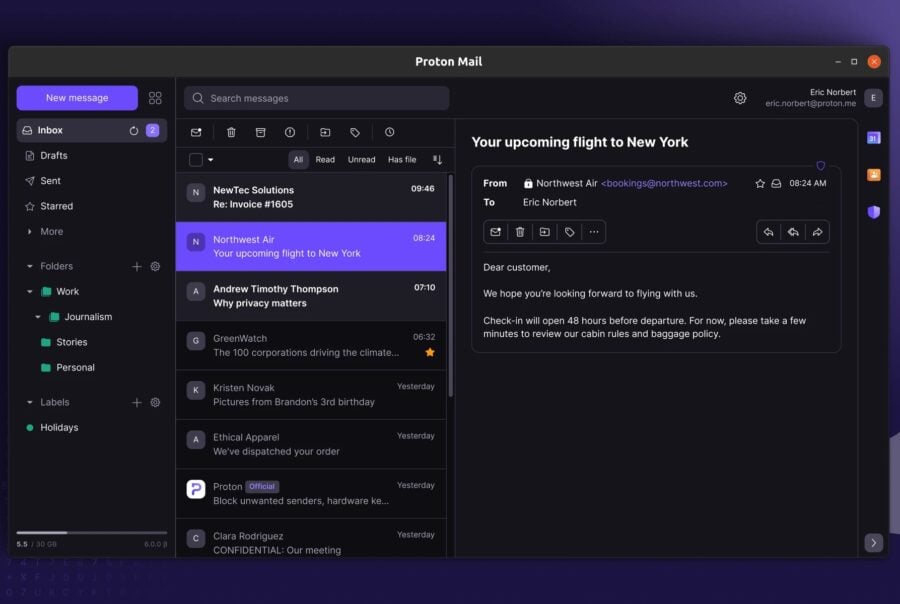The height and width of the screenshot is (604, 900).
Task: Collapse the Labels section arrow
Action: coord(29,402)
